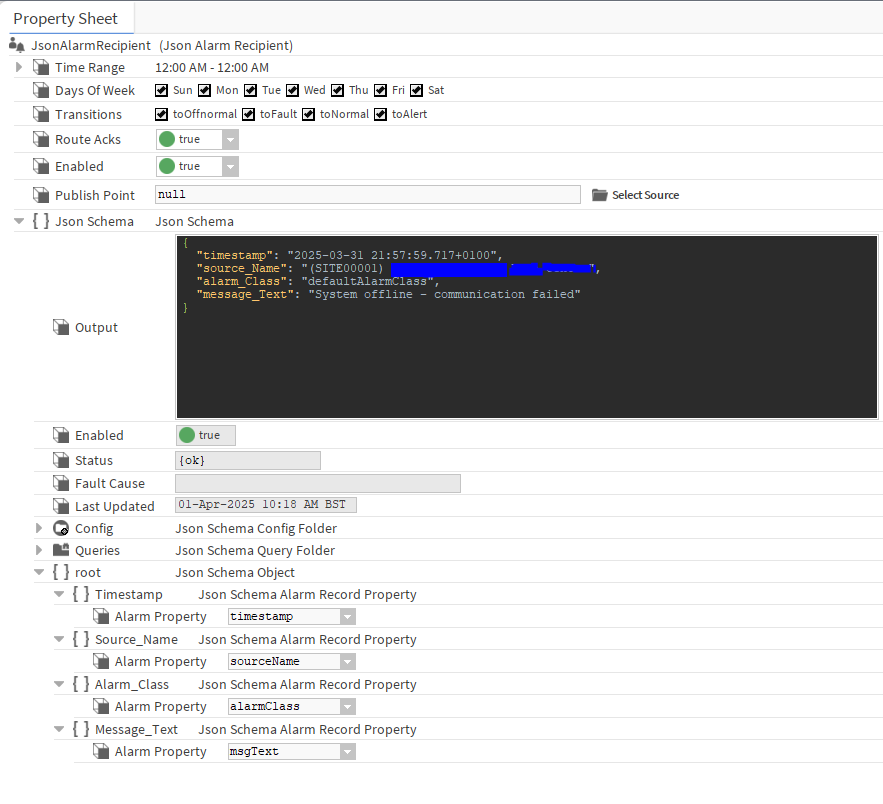
Task: Click the Select Source button
Action: point(636,195)
